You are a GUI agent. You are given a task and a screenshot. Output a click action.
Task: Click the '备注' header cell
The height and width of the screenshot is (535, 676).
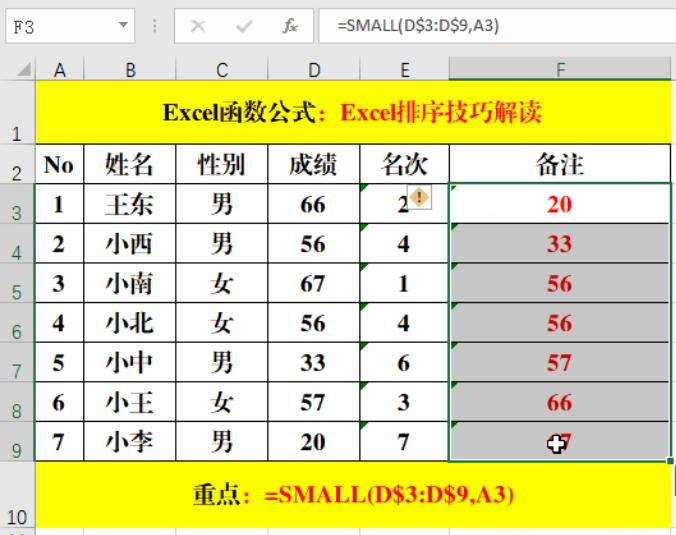pos(560,164)
